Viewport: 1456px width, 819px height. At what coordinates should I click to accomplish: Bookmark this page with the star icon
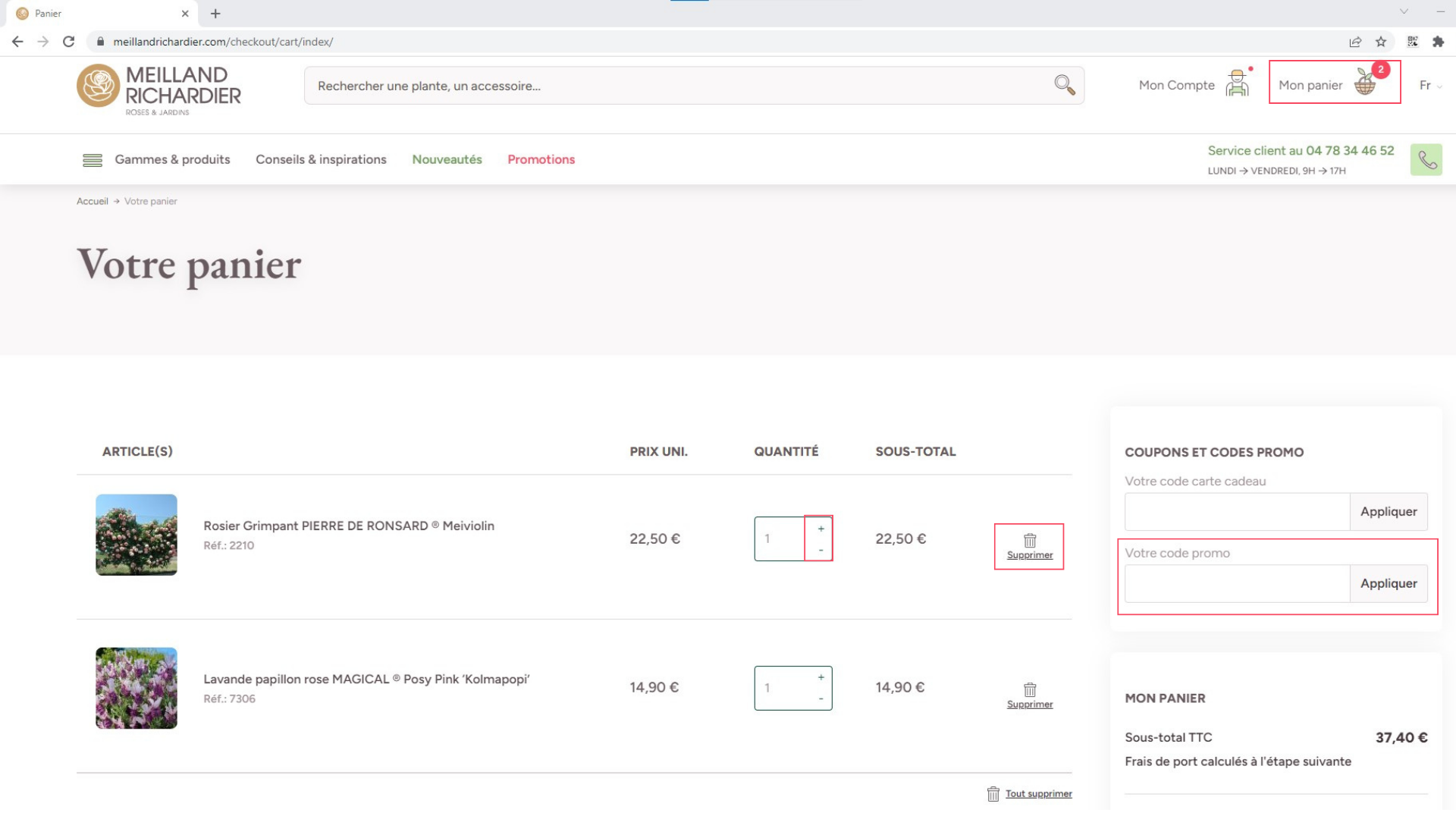tap(1381, 42)
